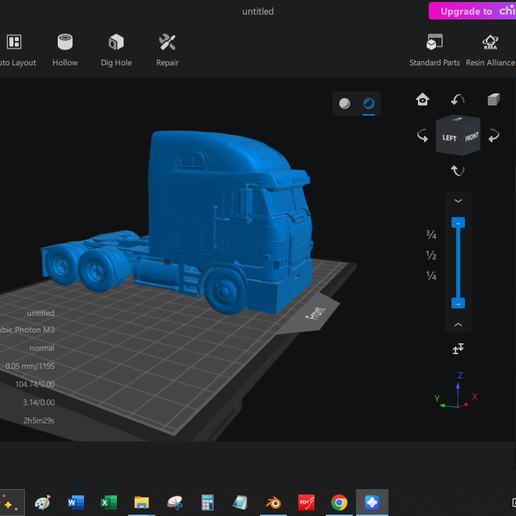Reset camera with the home view icon
This screenshot has height=516, width=516.
422,99
